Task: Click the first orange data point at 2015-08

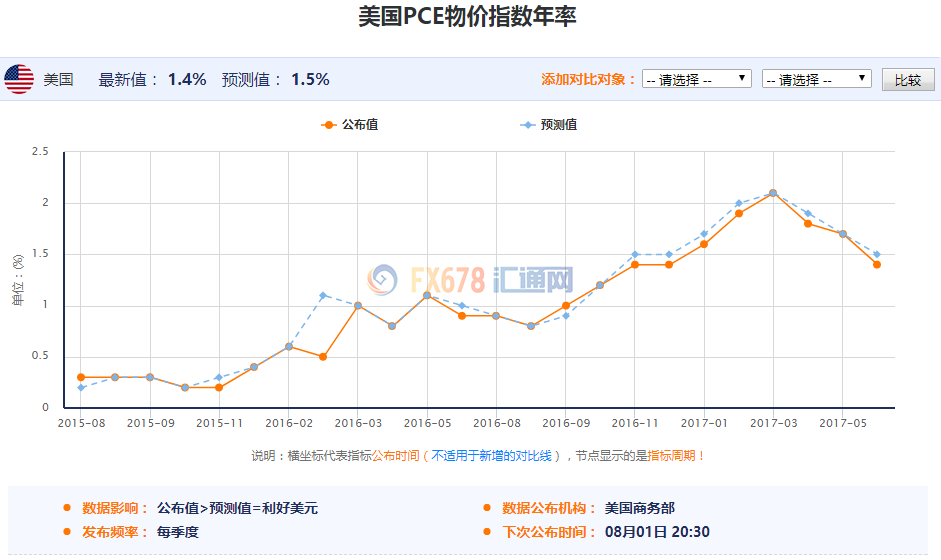Action: pyautogui.click(x=80, y=377)
